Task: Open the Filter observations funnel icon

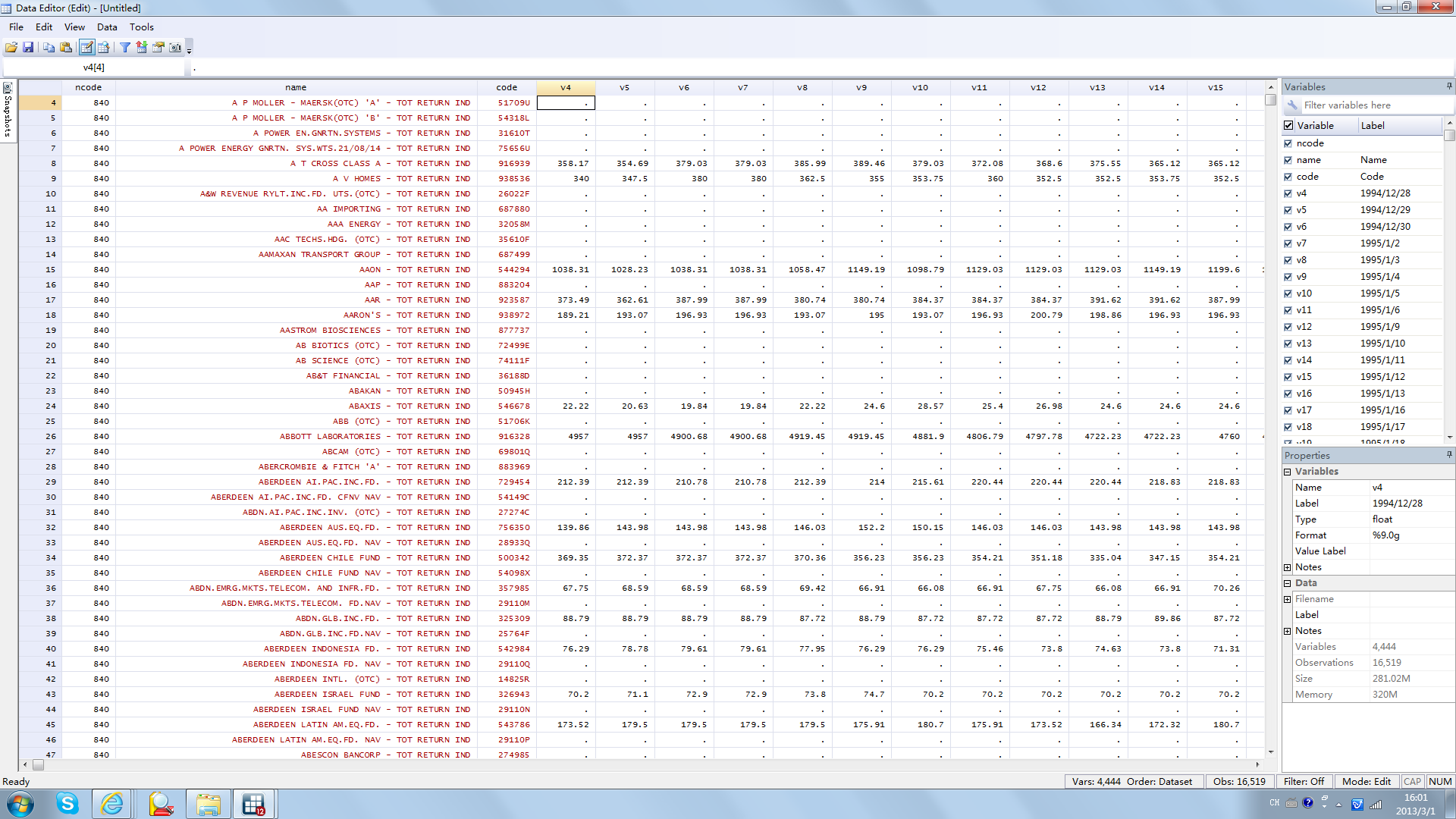Action: tap(125, 47)
